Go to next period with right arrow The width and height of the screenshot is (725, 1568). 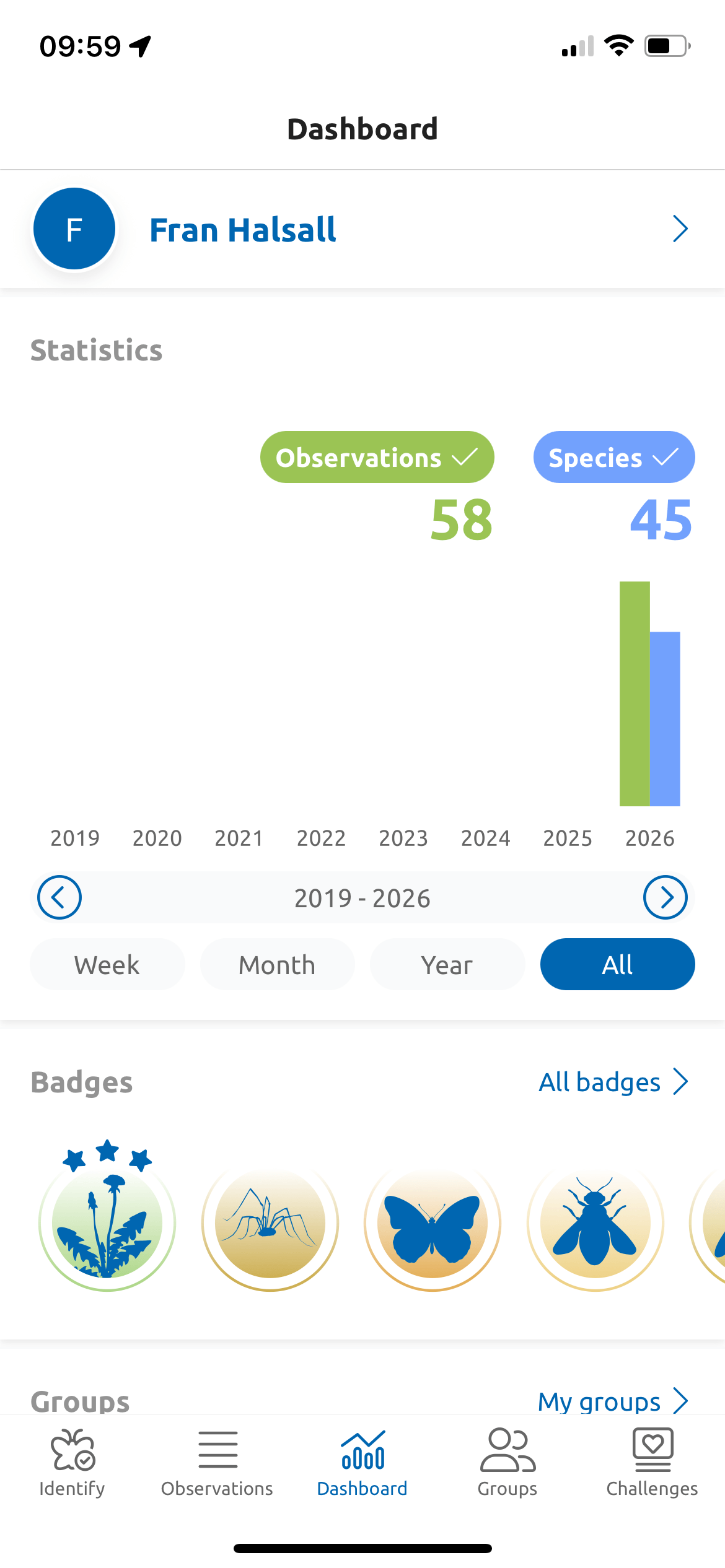[666, 897]
